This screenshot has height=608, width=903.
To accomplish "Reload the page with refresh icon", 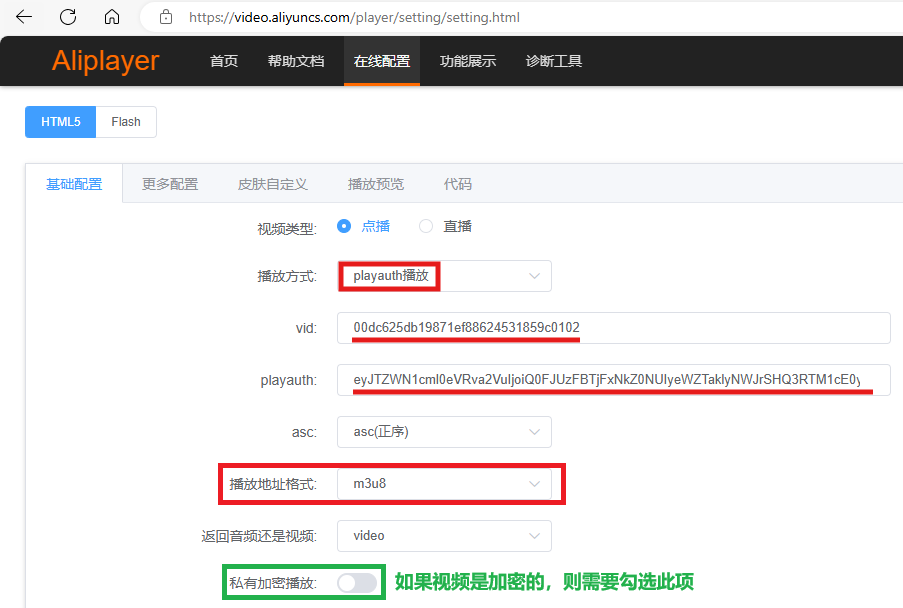I will (x=68, y=17).
